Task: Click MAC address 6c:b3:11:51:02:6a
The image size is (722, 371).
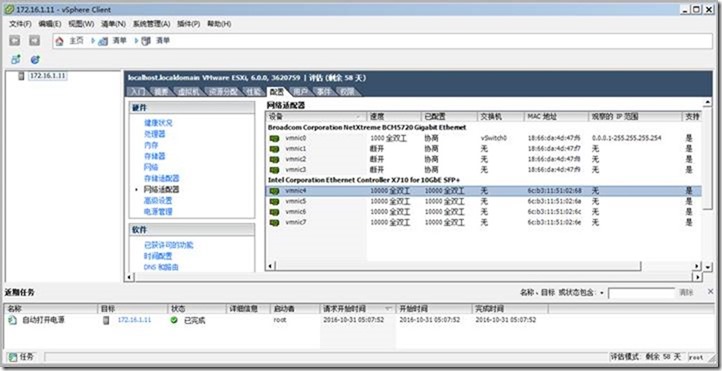Action: [554, 201]
